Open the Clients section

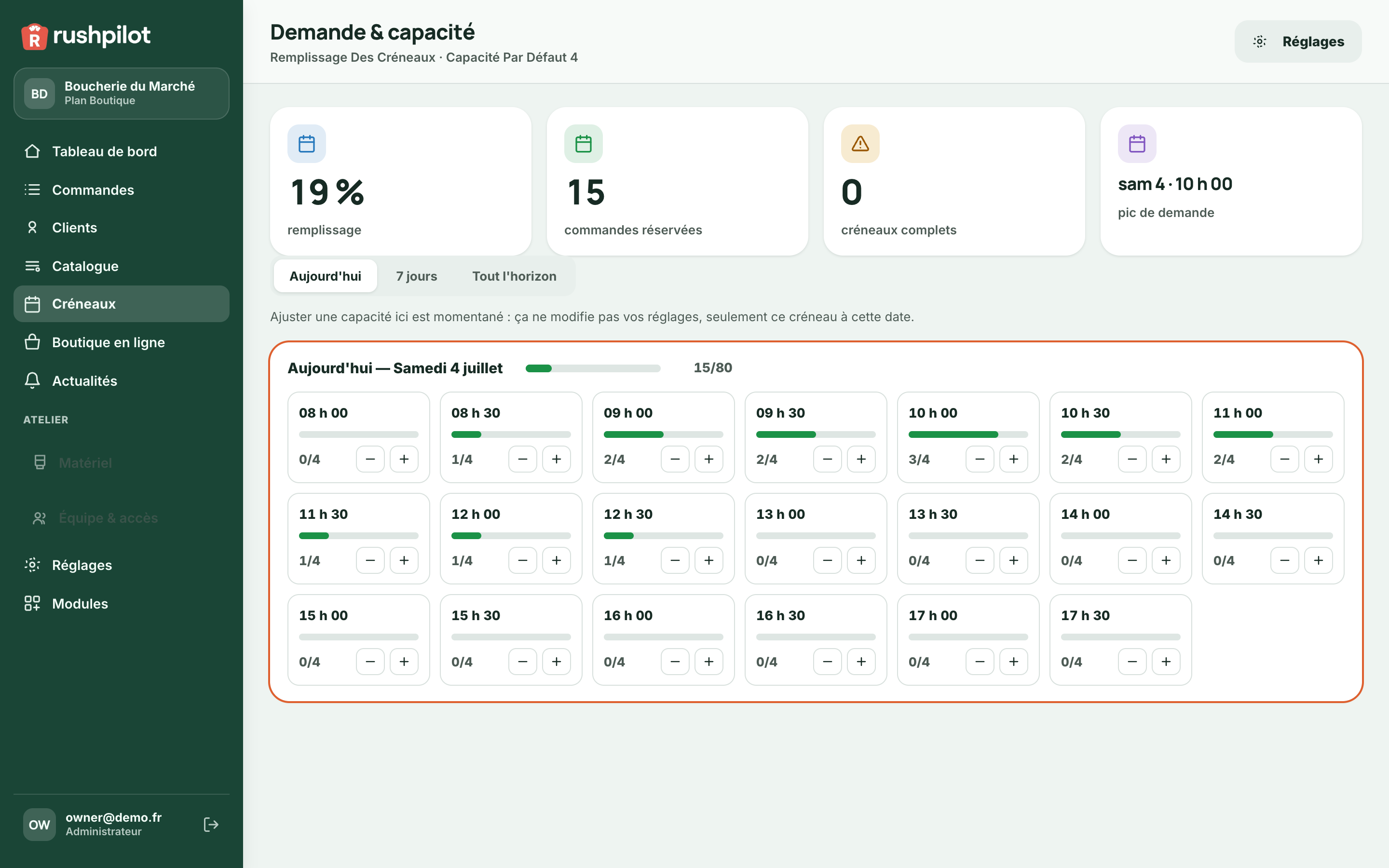click(x=121, y=228)
